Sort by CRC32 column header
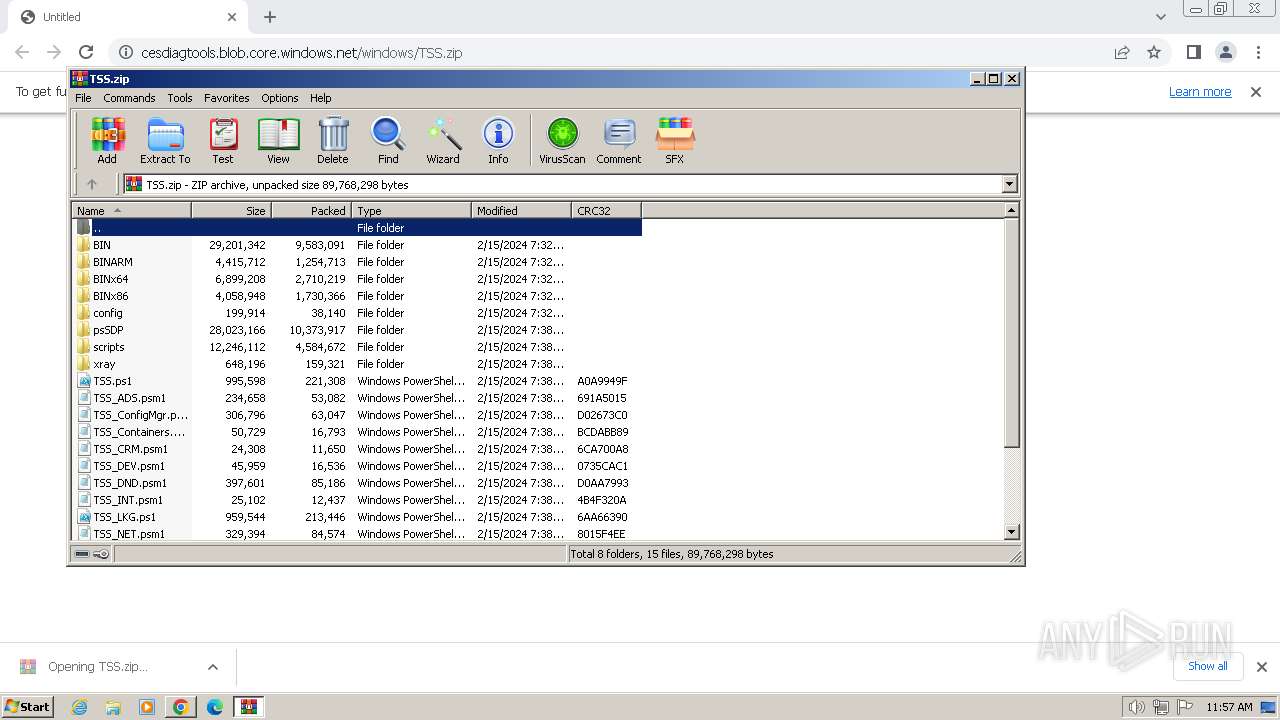Viewport: 1280px width, 720px height. click(607, 211)
